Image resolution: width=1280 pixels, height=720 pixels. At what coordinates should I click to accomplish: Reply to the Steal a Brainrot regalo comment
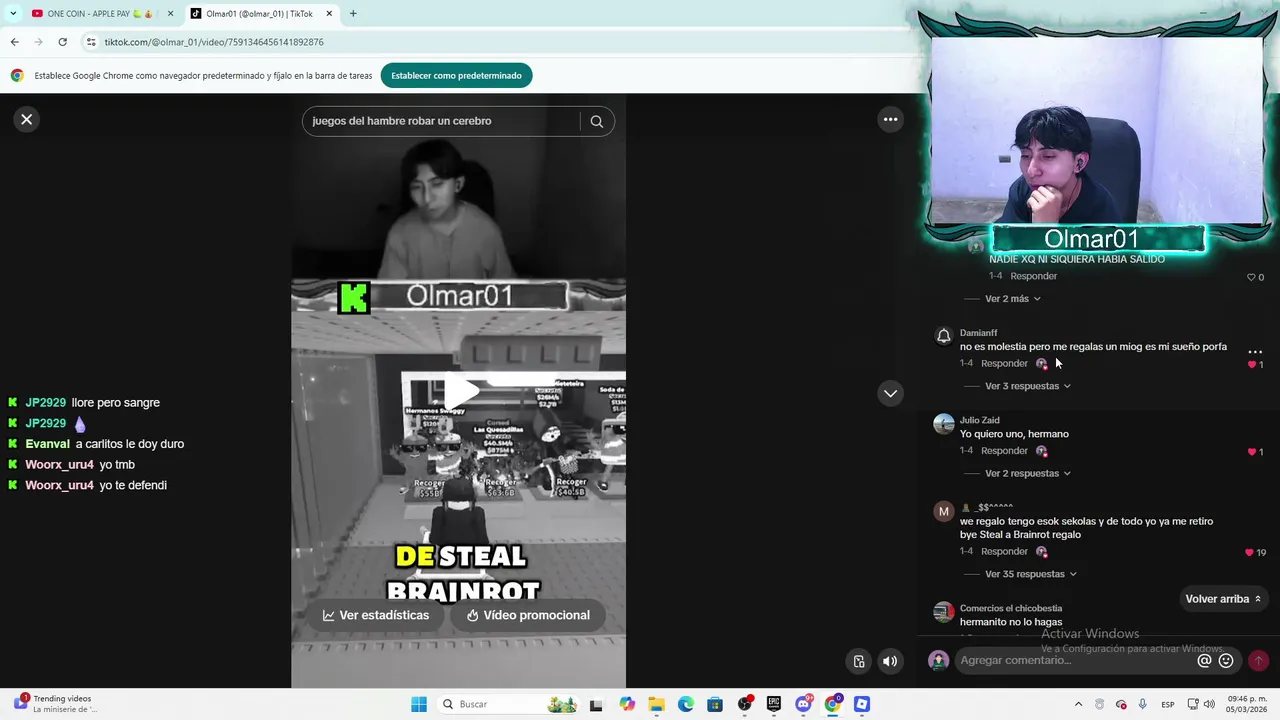1004,552
